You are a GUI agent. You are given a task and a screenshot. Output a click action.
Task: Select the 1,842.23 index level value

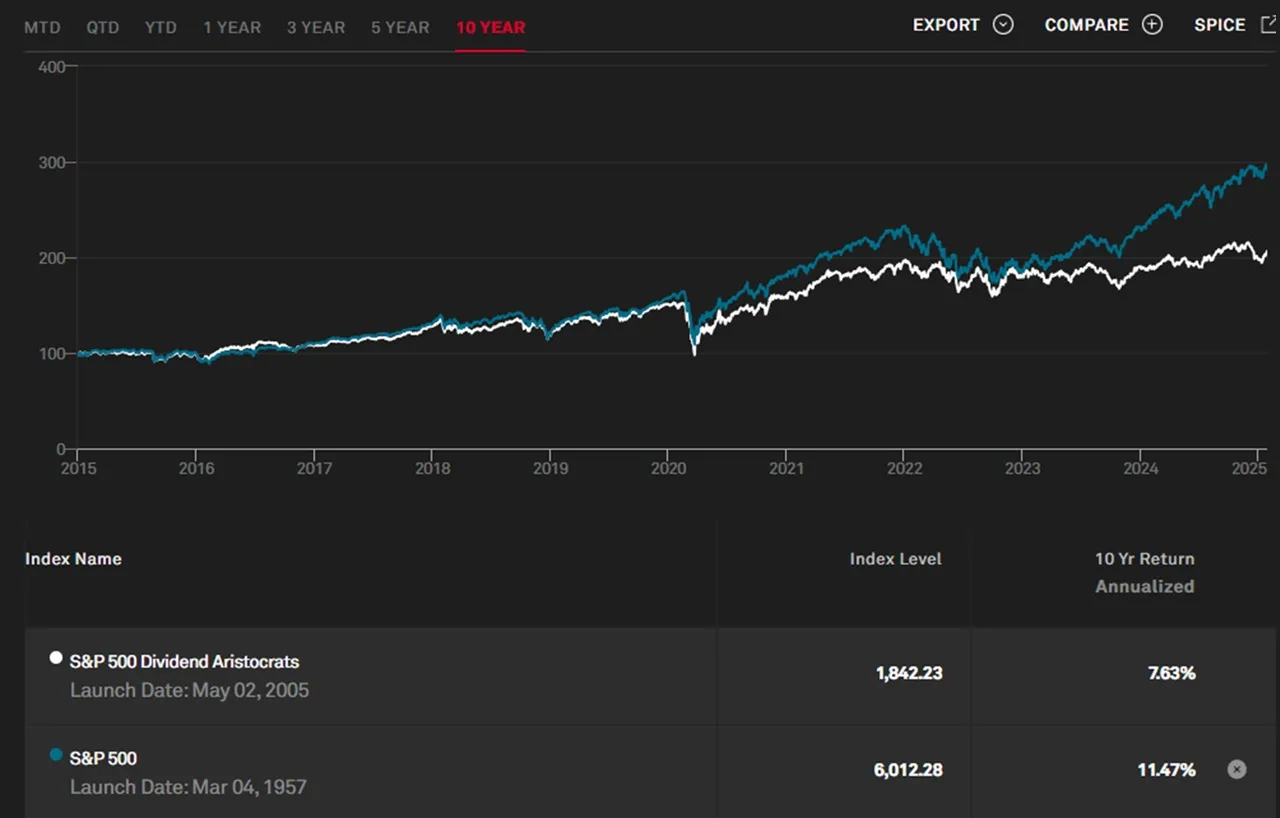(x=909, y=673)
